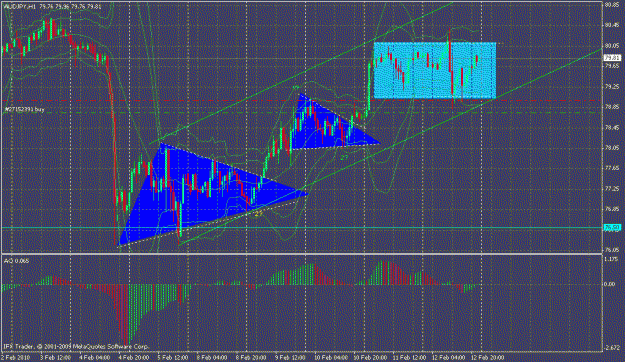The width and height of the screenshot is (625, 362).
Task: Click the 8 Feb 04:00 time label
Action: (212, 357)
